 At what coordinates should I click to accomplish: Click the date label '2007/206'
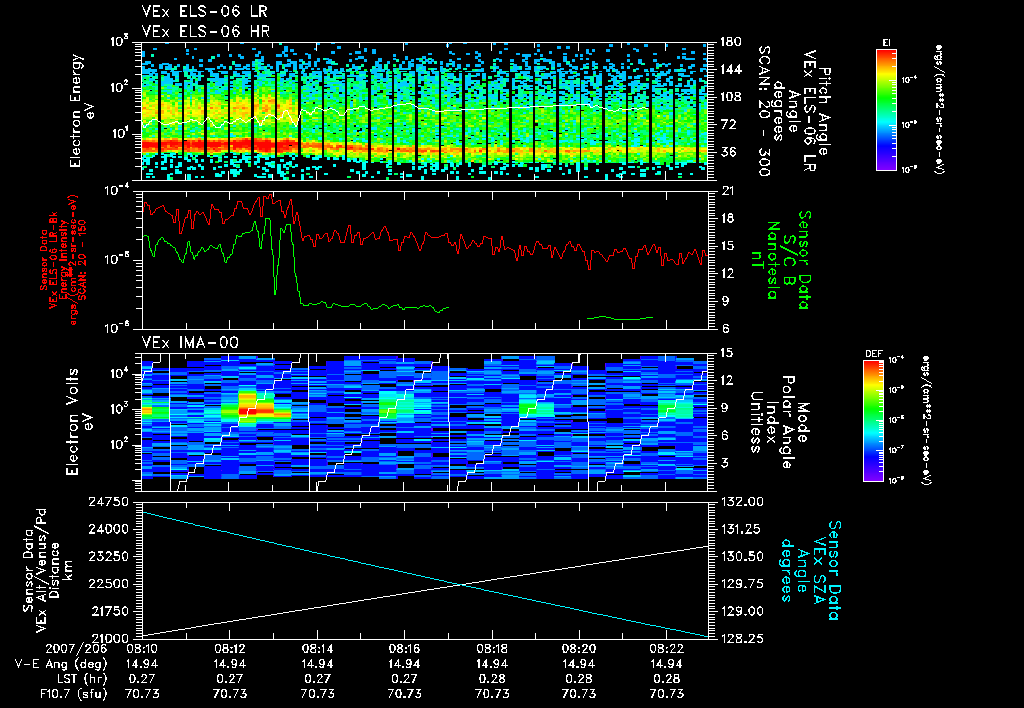coord(76,649)
